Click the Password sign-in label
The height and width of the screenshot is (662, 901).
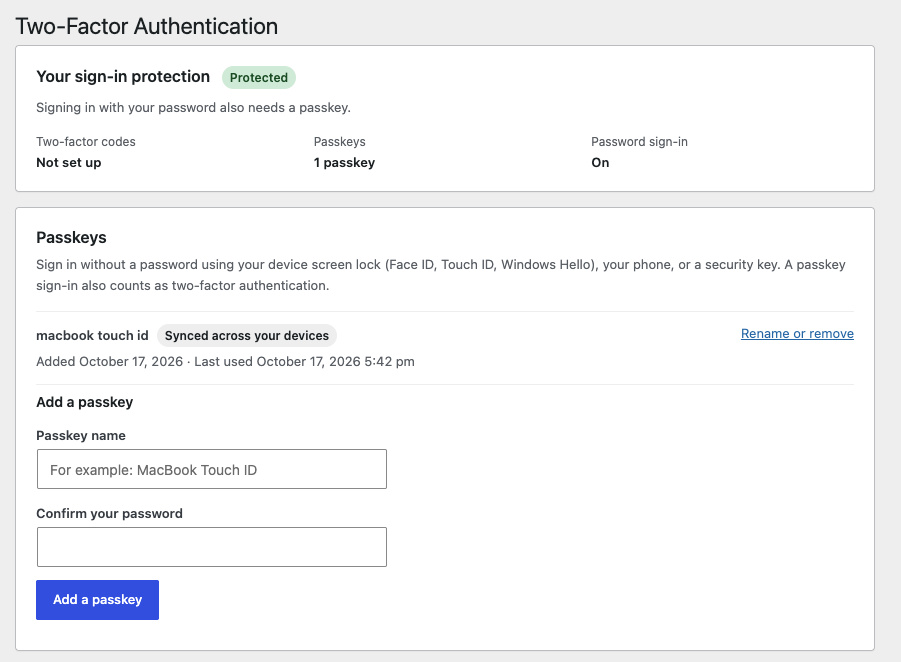point(639,142)
